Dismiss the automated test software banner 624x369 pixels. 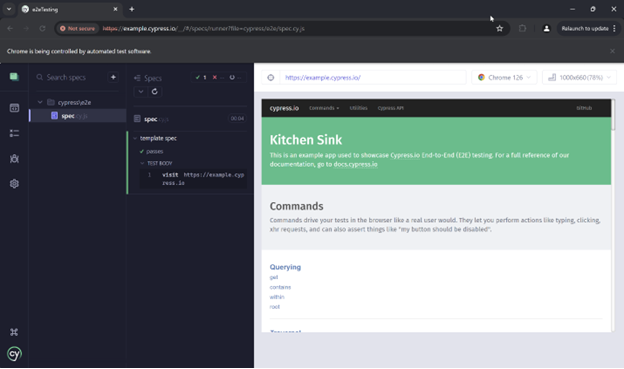[x=612, y=51]
